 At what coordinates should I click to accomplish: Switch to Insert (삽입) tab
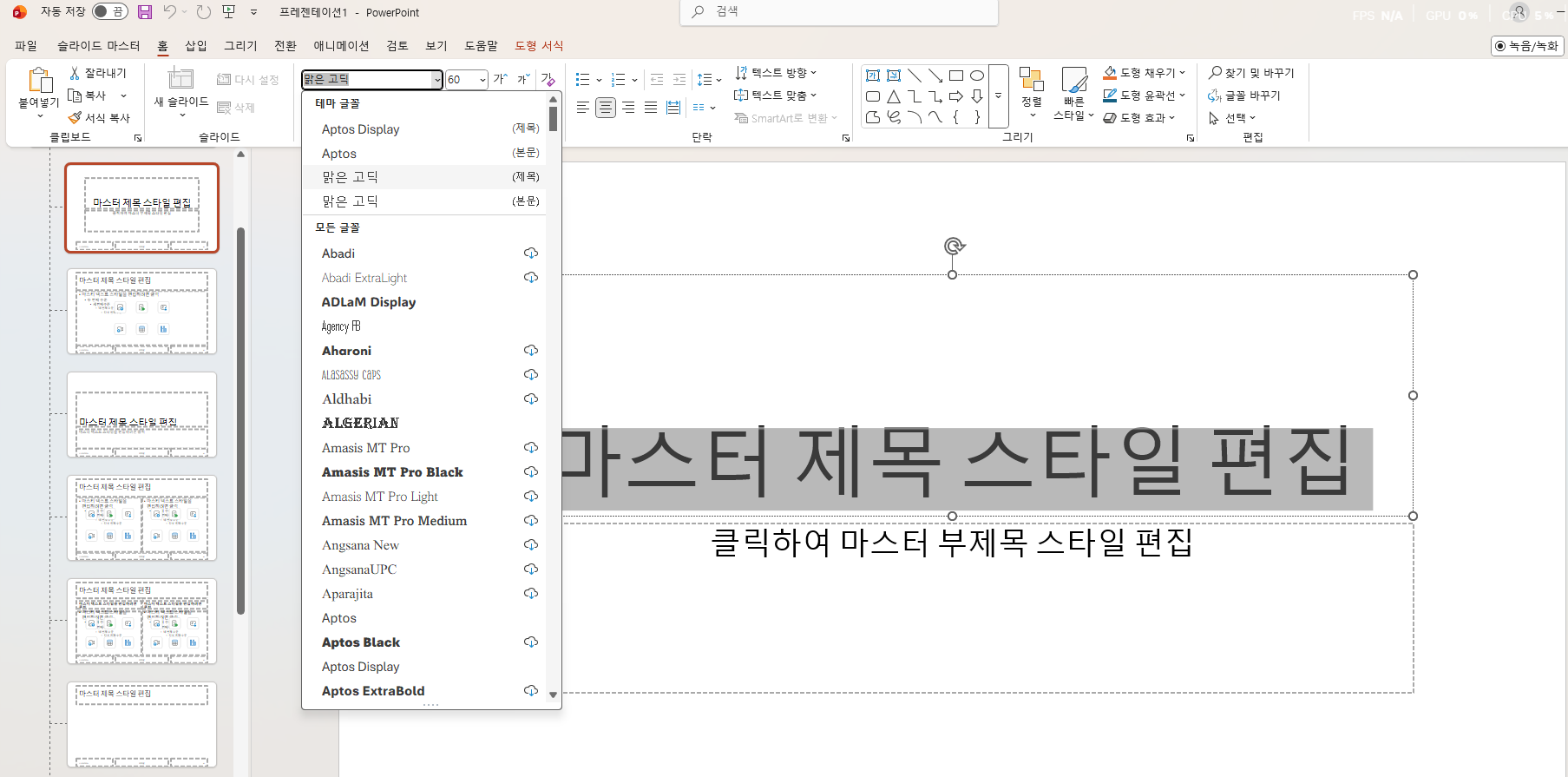pyautogui.click(x=196, y=45)
